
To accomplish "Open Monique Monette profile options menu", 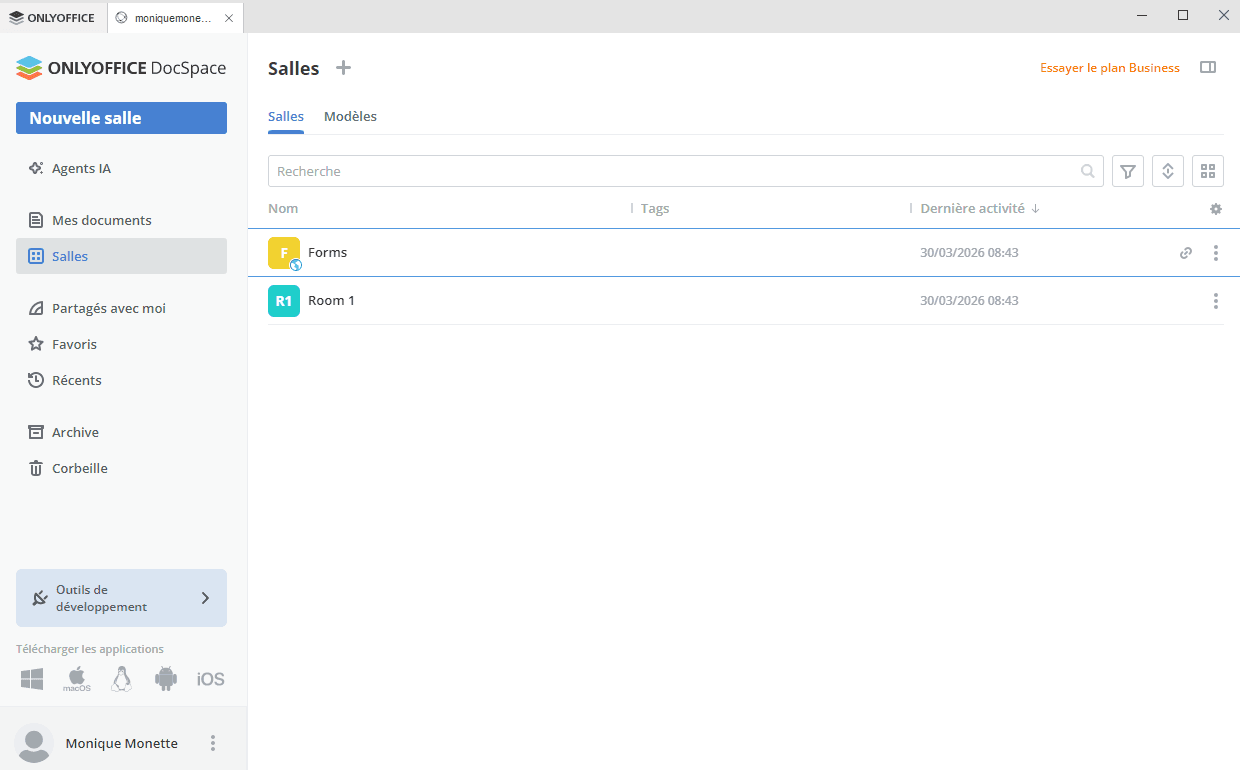I will (212, 743).
